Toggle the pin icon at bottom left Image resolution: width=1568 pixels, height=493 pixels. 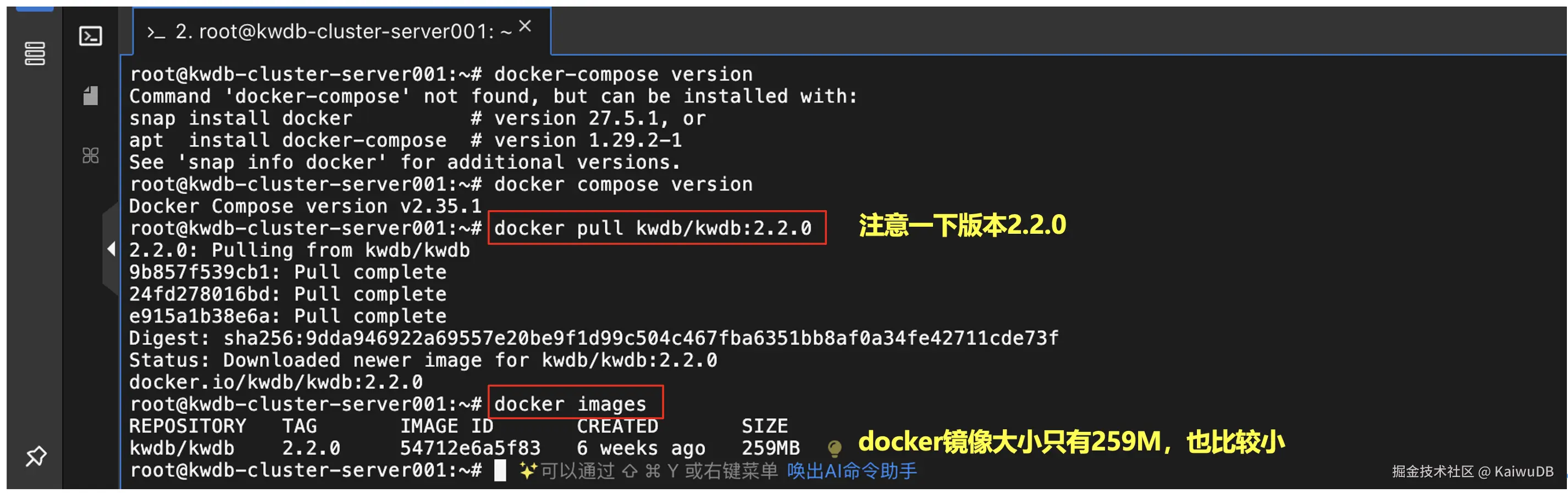(36, 456)
